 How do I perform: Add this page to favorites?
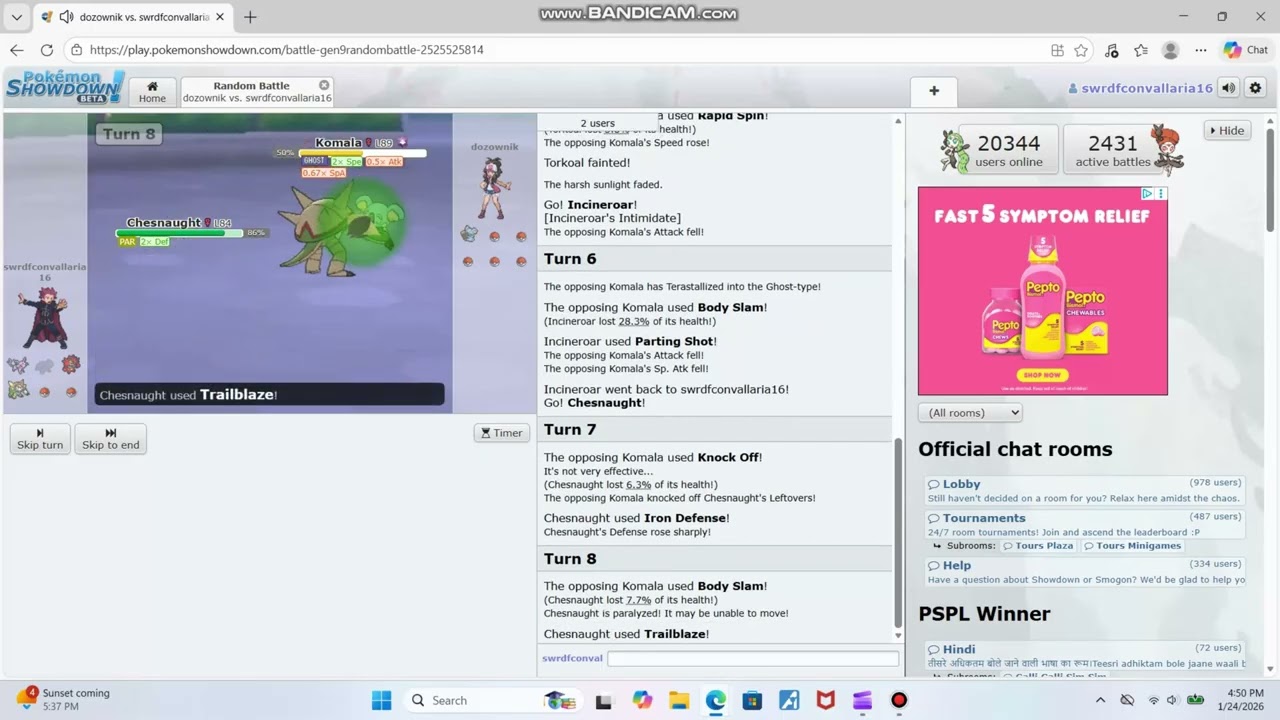pos(1081,50)
